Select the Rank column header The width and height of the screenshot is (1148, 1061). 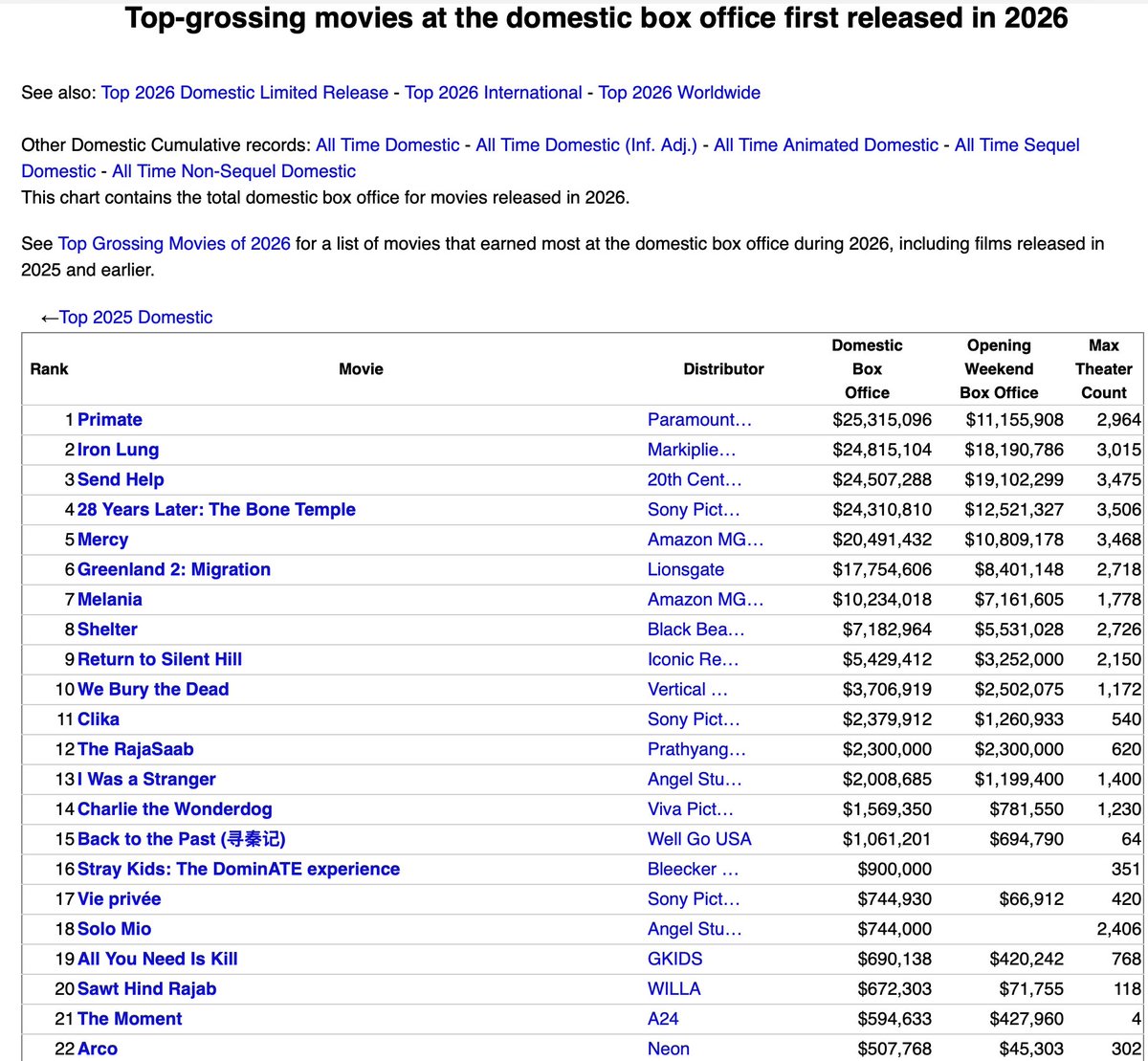pyautogui.click(x=49, y=369)
